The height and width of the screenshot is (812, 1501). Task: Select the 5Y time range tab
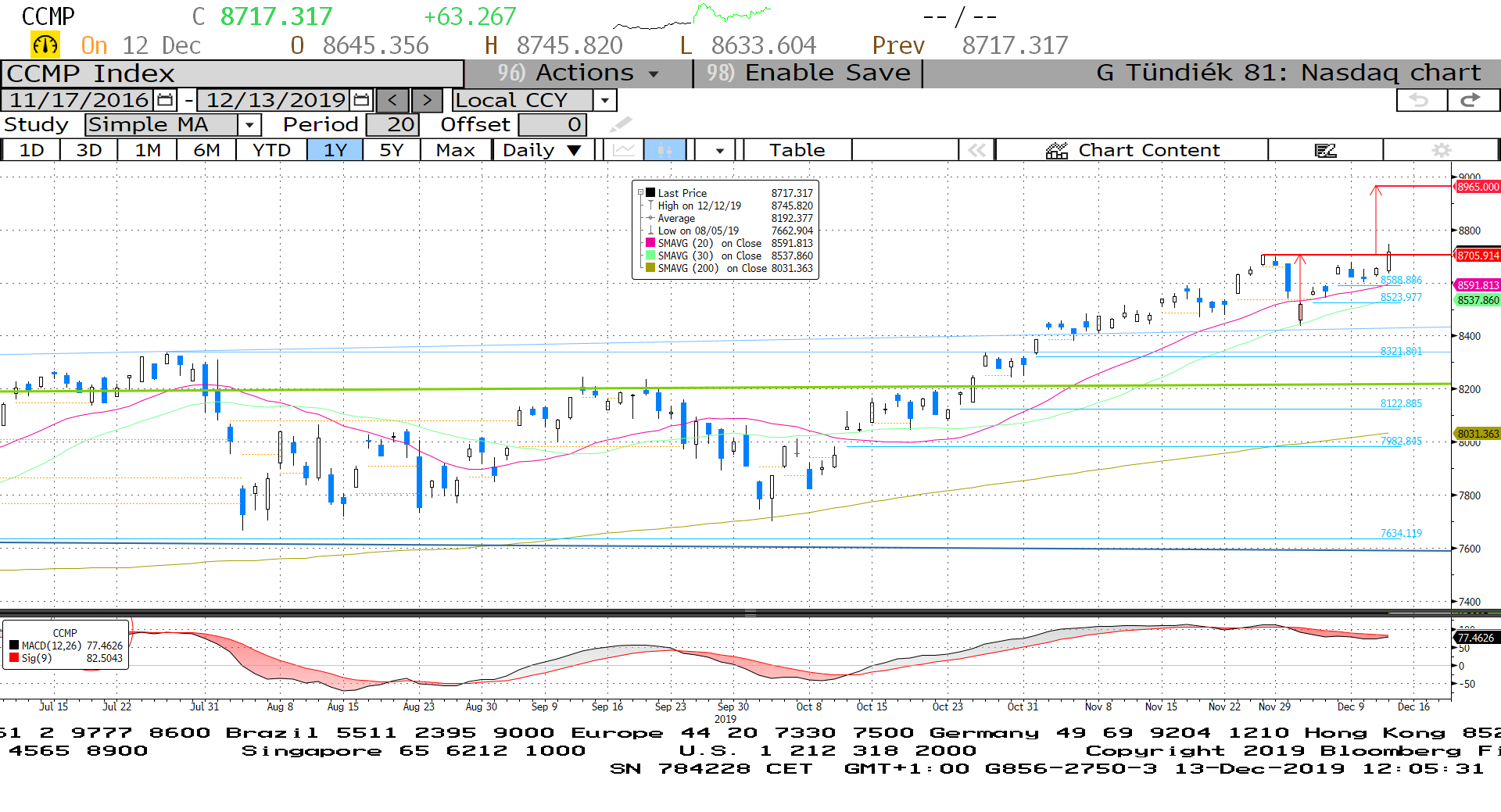tap(392, 150)
